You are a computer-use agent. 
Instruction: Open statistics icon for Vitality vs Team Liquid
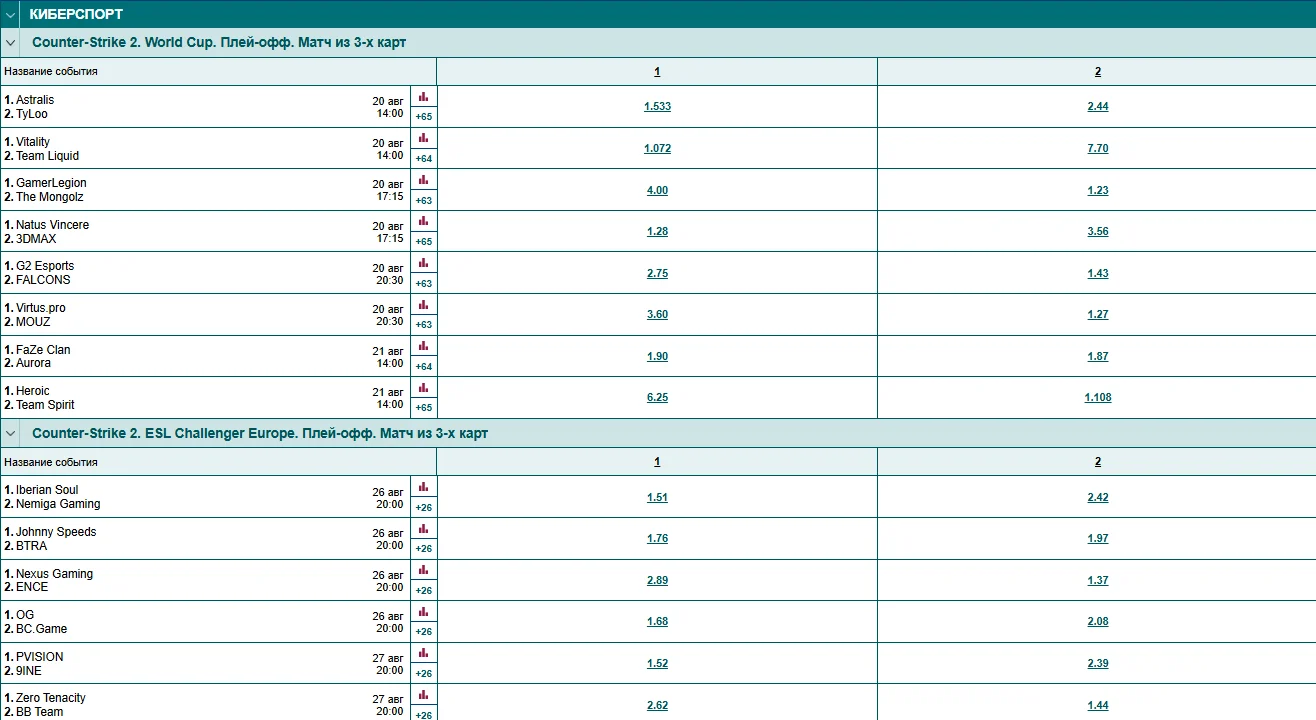pyautogui.click(x=423, y=139)
